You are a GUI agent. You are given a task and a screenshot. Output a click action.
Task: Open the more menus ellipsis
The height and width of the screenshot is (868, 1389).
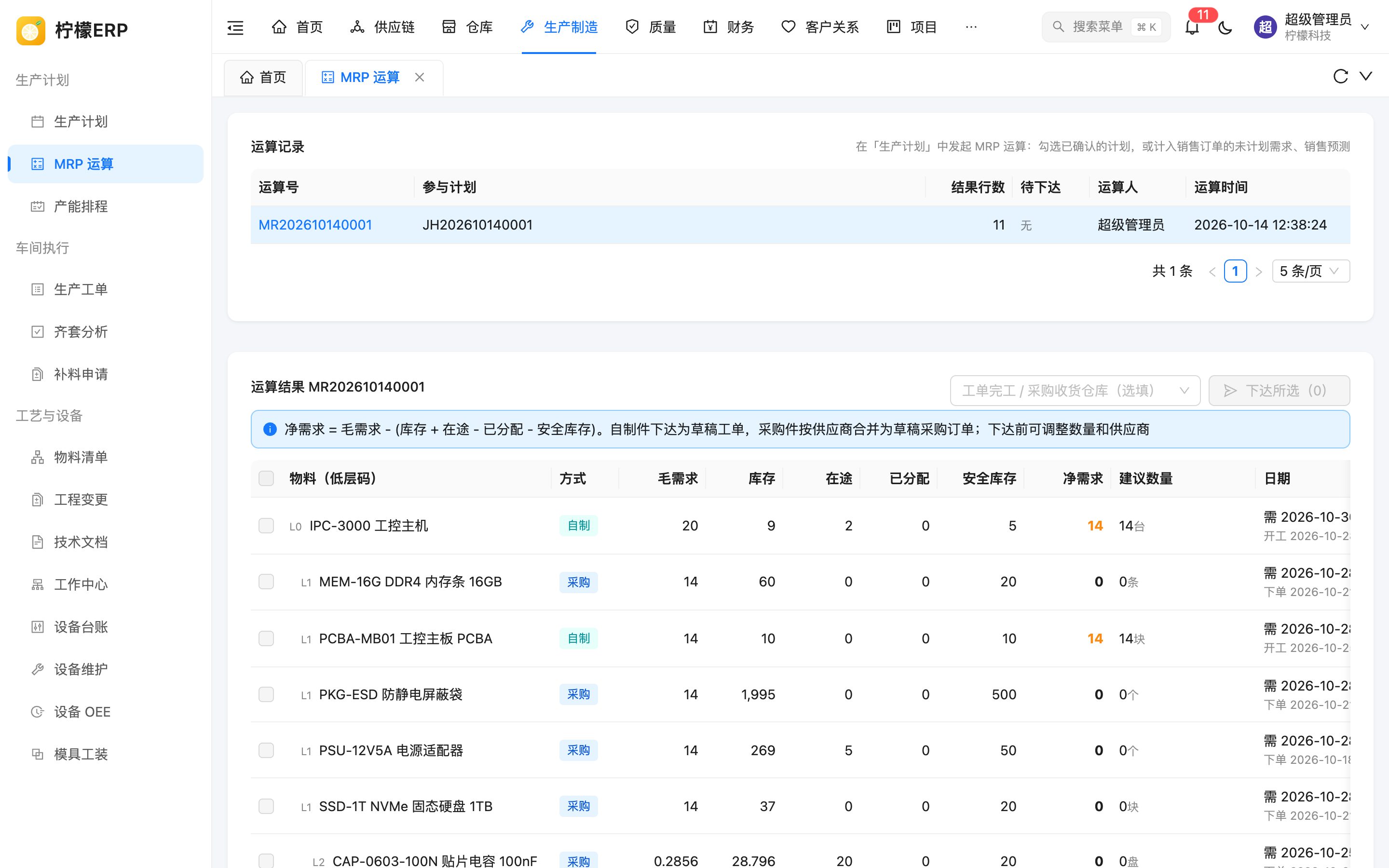(x=971, y=27)
